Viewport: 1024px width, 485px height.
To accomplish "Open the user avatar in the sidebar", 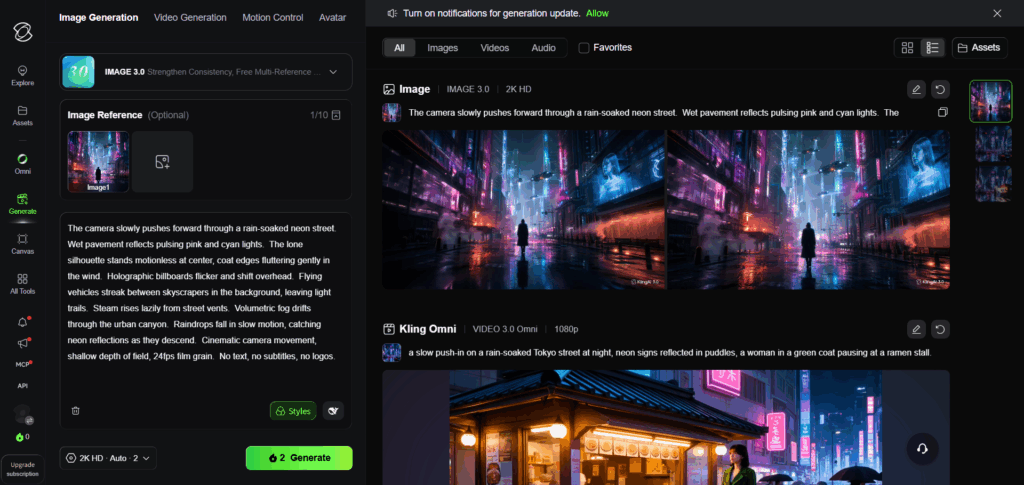I will [23, 414].
